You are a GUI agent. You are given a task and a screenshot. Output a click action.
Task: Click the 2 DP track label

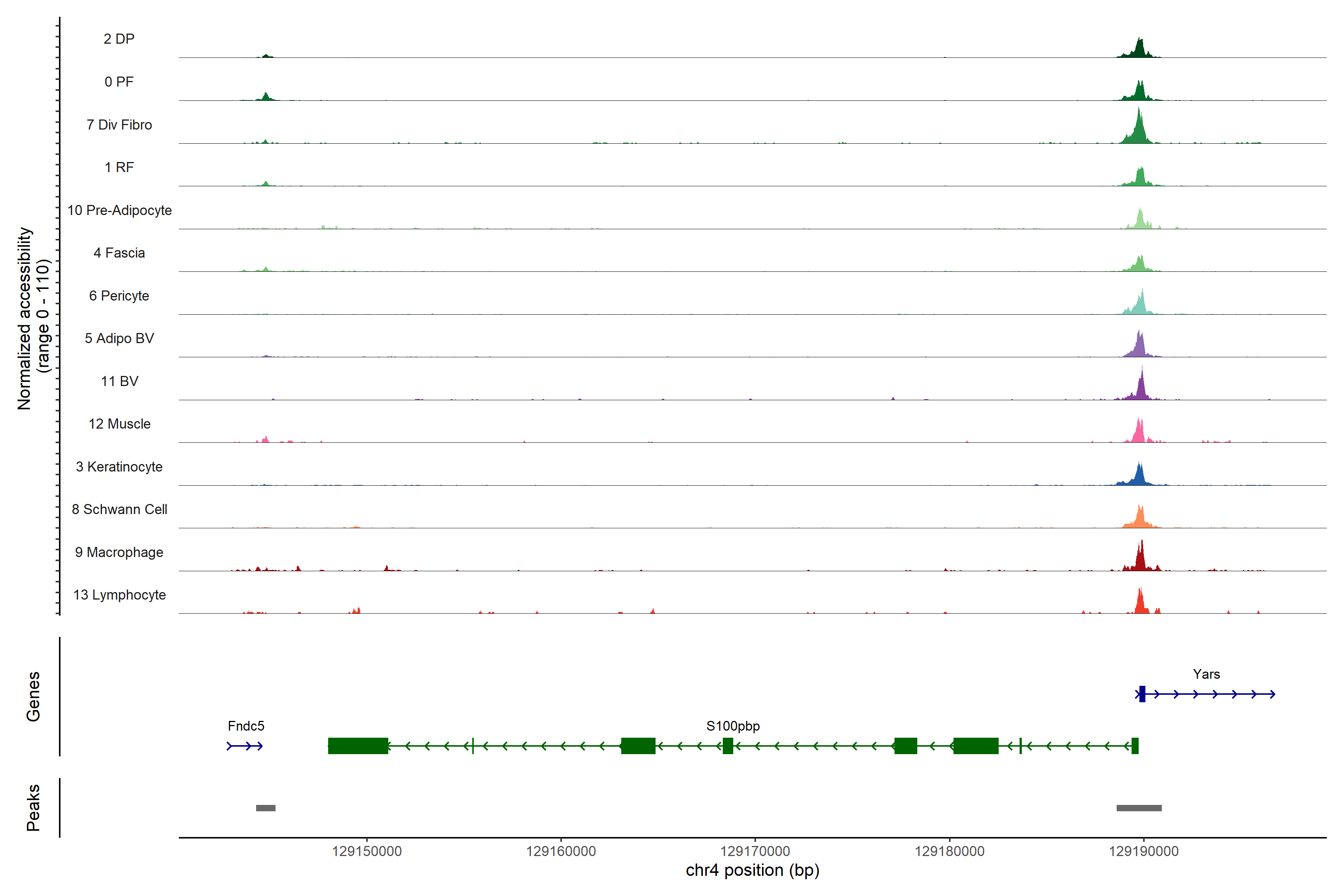[x=119, y=39]
